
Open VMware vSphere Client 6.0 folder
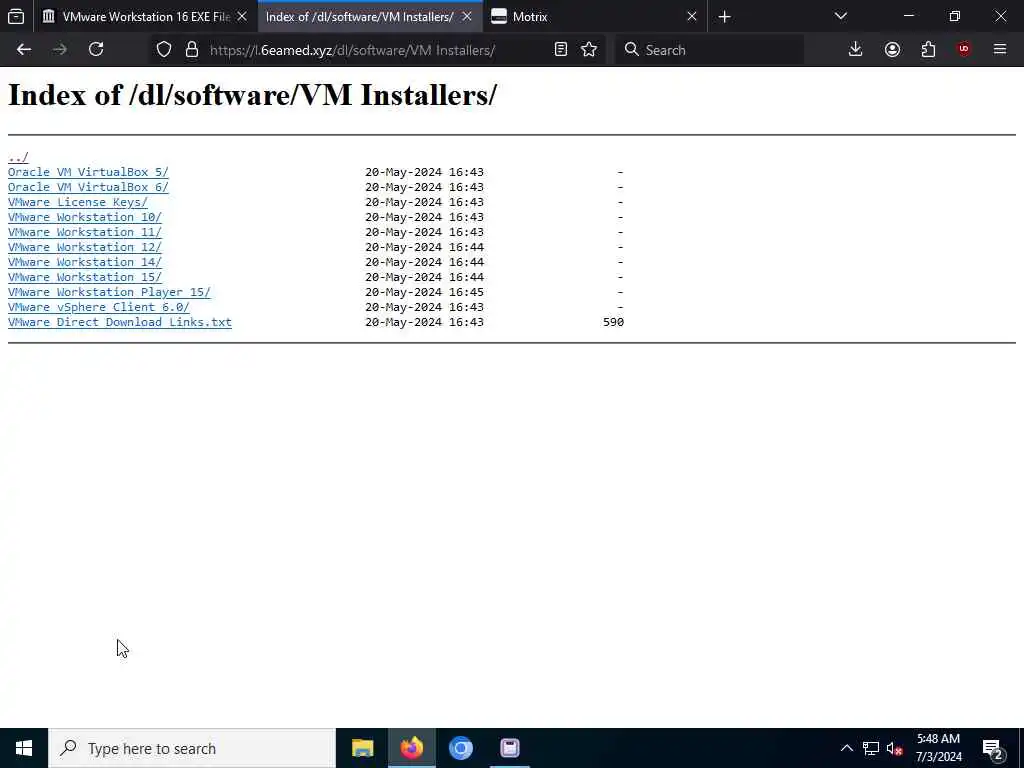(99, 308)
